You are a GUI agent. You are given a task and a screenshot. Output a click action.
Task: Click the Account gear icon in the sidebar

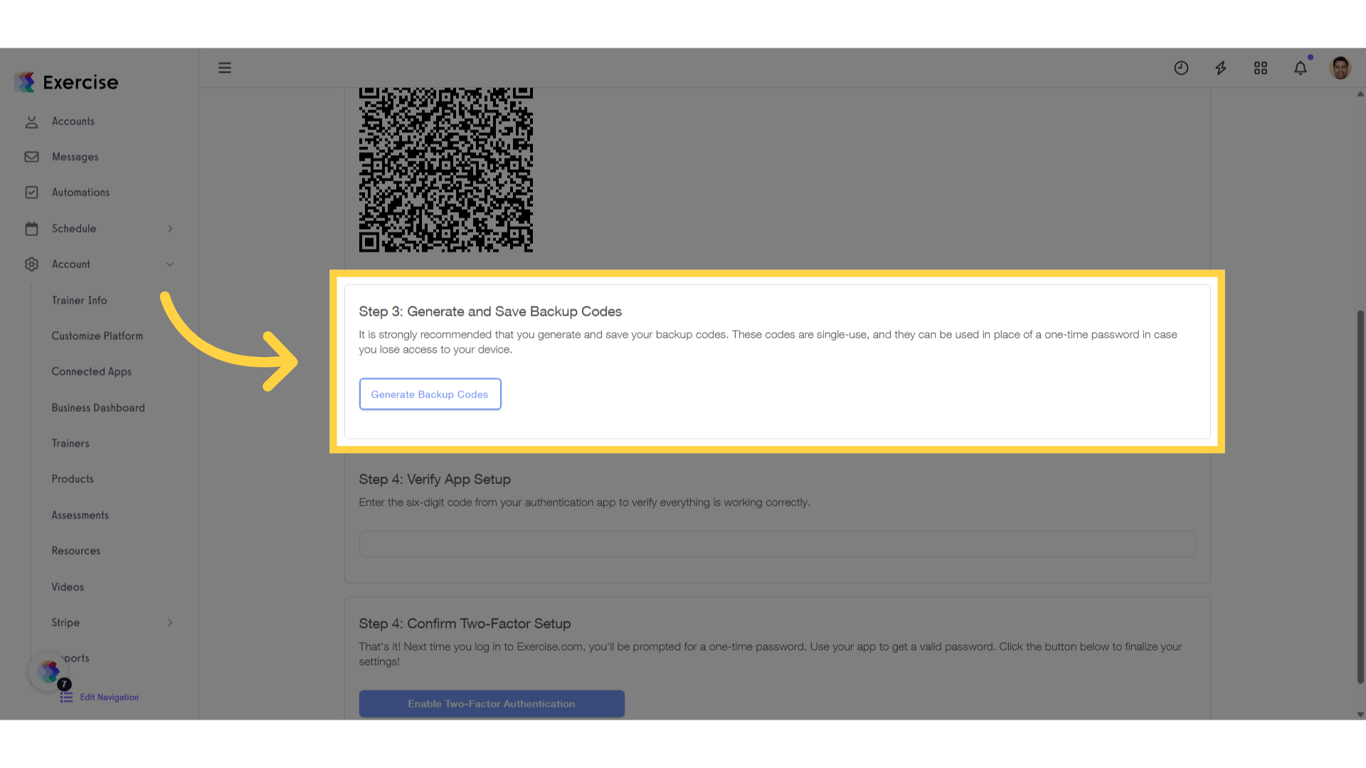[x=33, y=264]
